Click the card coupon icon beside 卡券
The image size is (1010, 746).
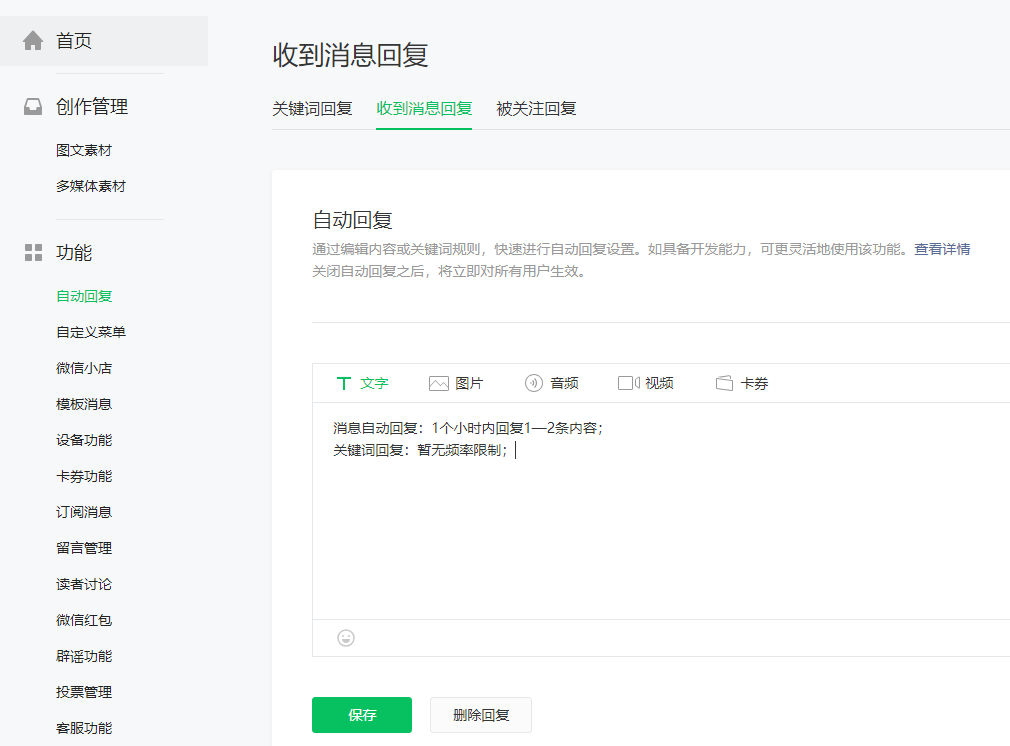point(724,383)
